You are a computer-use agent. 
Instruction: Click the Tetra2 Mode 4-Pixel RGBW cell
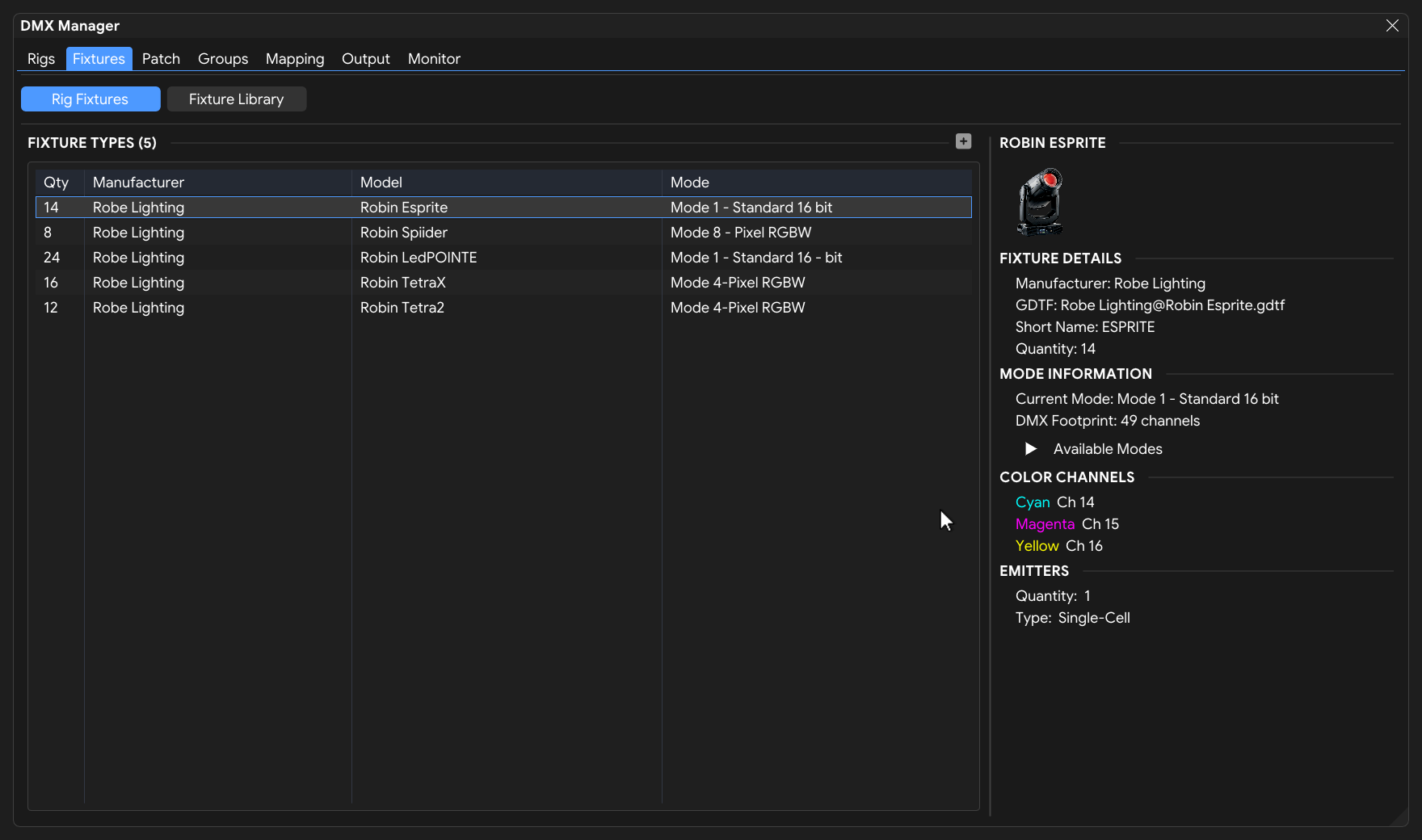pyautogui.click(x=738, y=308)
